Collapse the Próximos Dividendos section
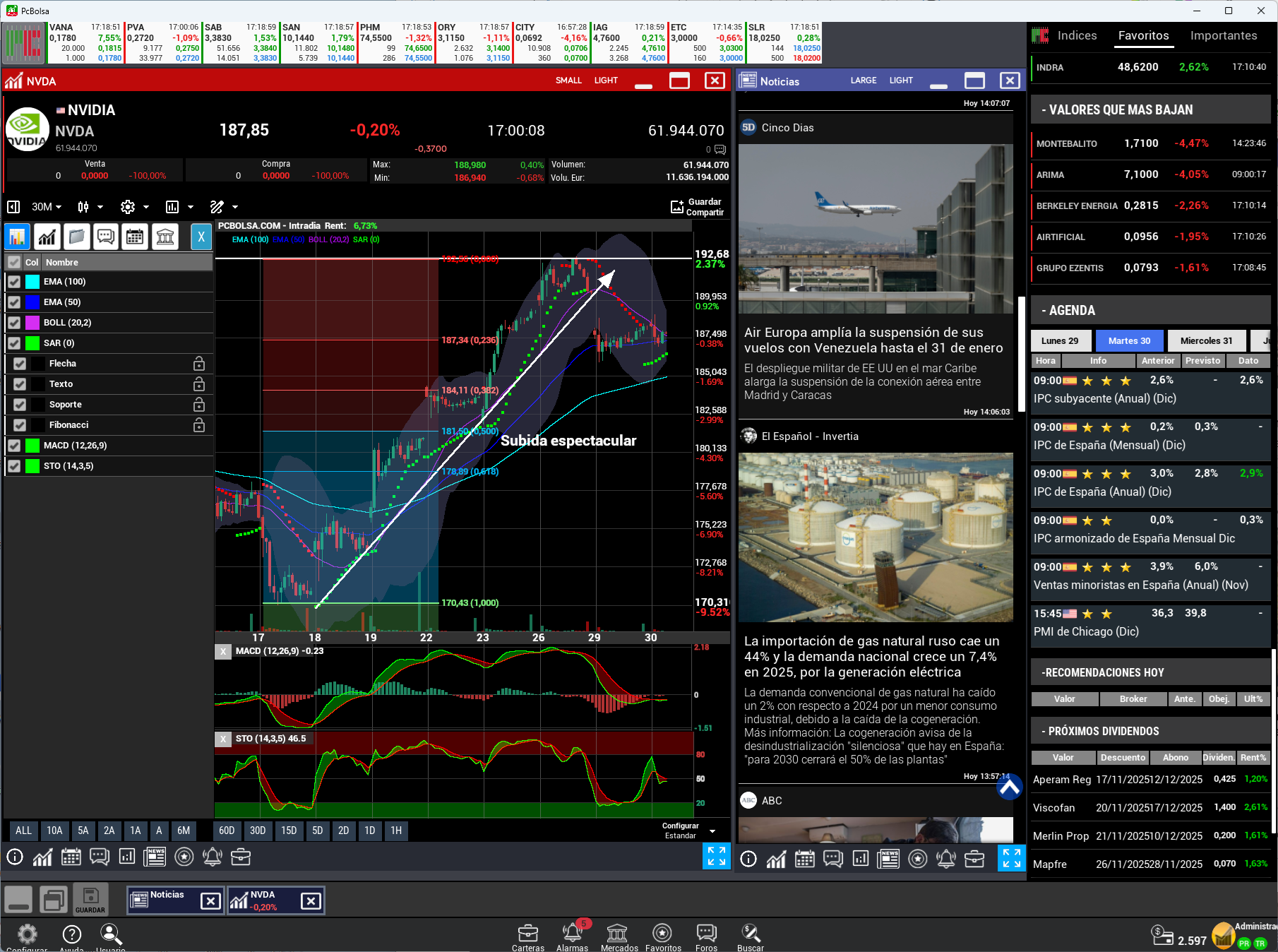The height and width of the screenshot is (952, 1278). [1151, 732]
